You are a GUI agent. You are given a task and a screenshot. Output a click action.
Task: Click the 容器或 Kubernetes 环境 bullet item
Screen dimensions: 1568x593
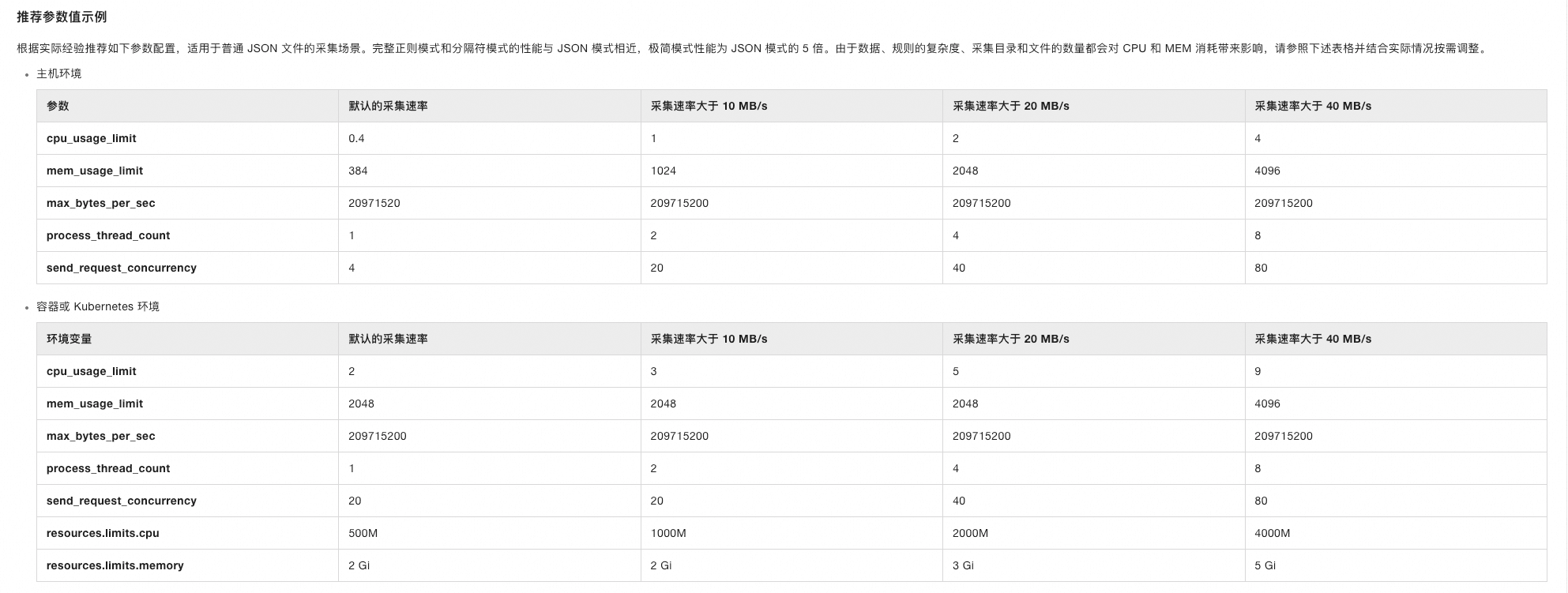coord(97,306)
